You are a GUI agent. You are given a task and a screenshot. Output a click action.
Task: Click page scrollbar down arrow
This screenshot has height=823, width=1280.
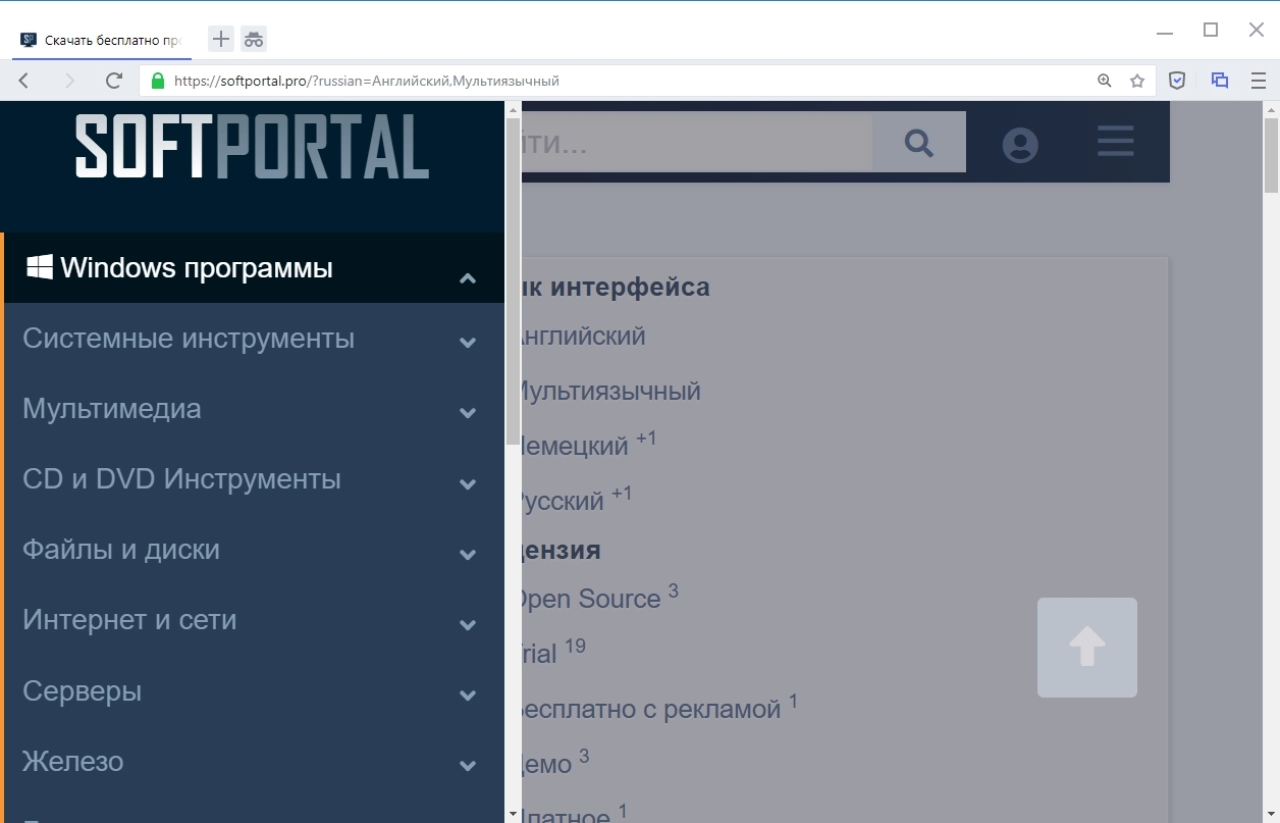(1272, 814)
